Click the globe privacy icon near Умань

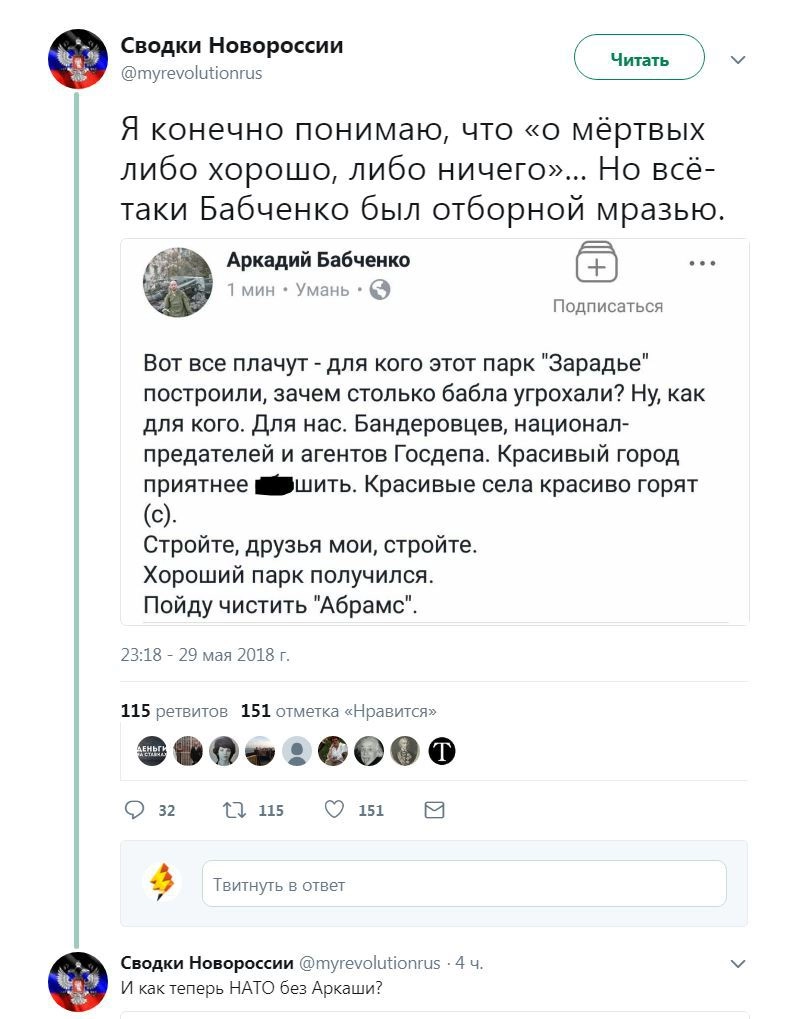pyautogui.click(x=380, y=290)
